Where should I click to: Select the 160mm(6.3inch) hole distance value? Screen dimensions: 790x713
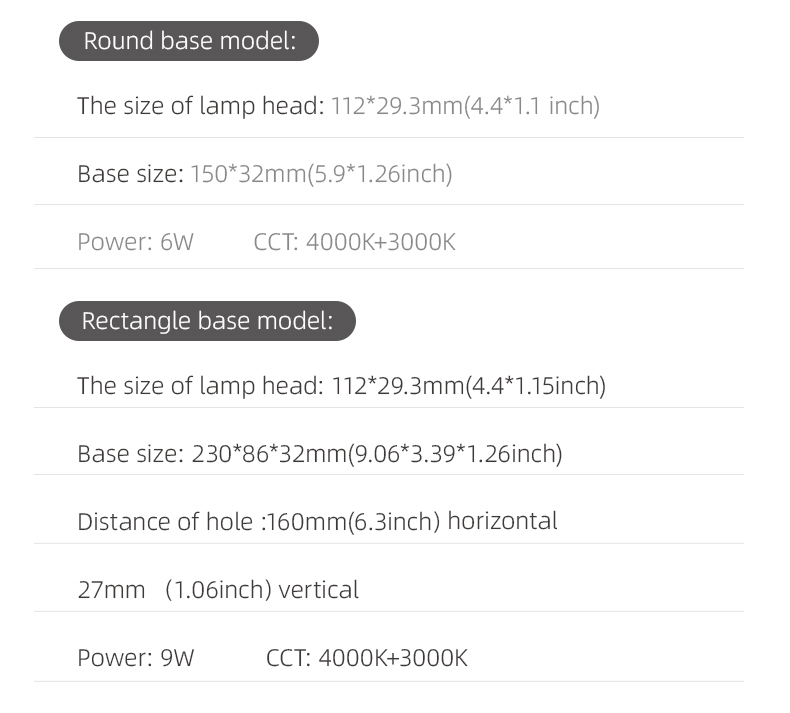[353, 521]
